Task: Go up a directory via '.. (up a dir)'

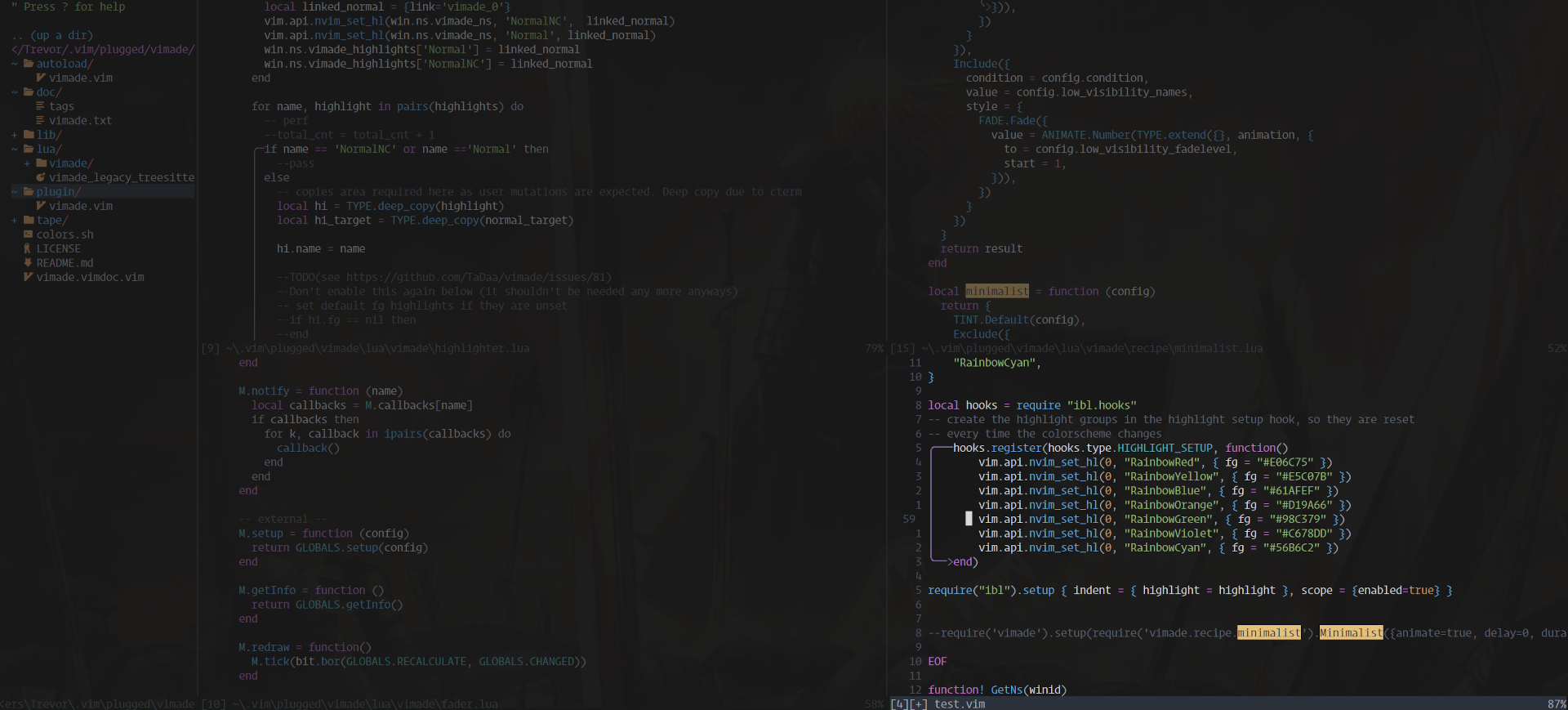Action: [x=52, y=35]
